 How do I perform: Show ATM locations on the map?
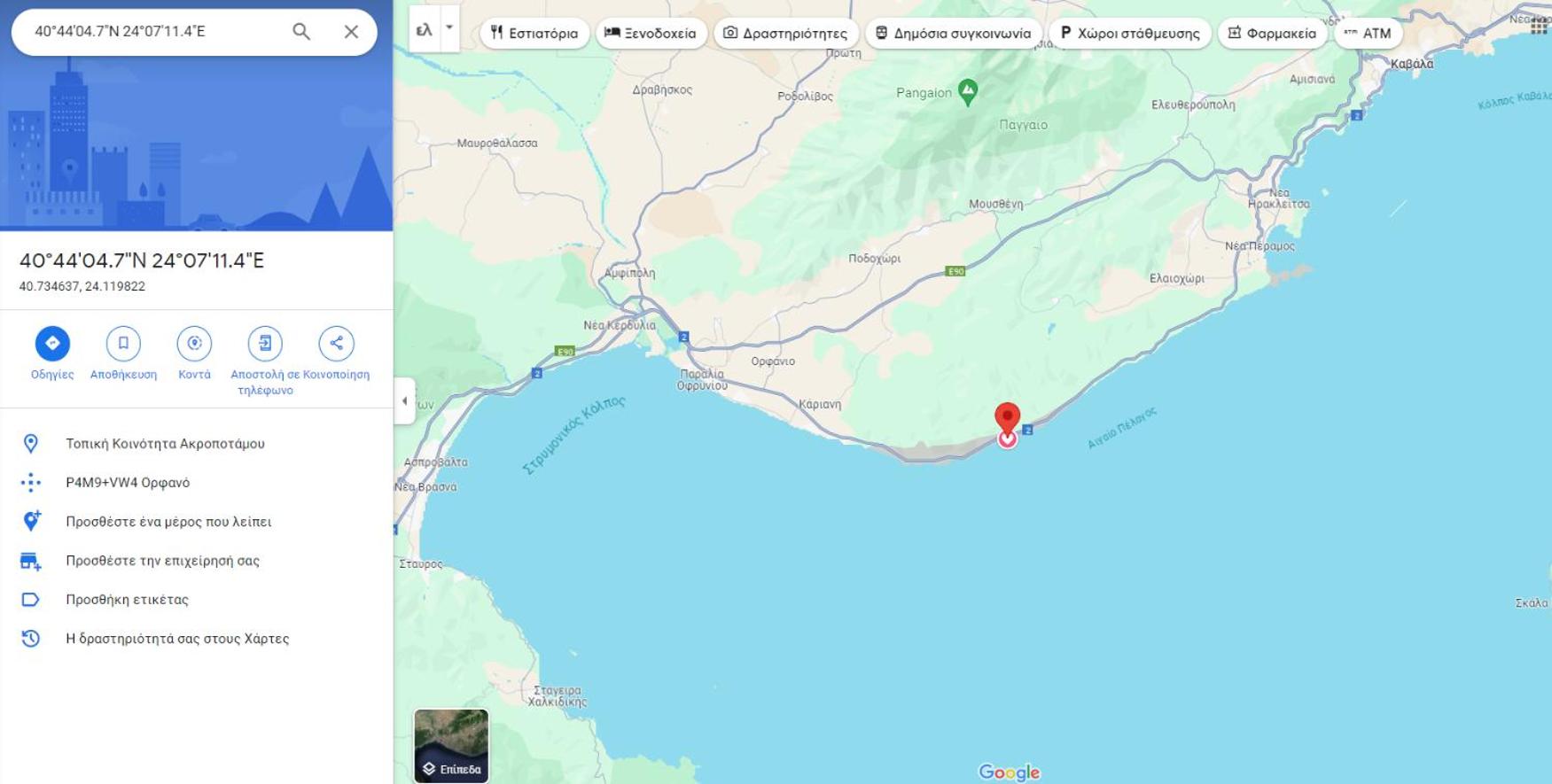[1368, 33]
